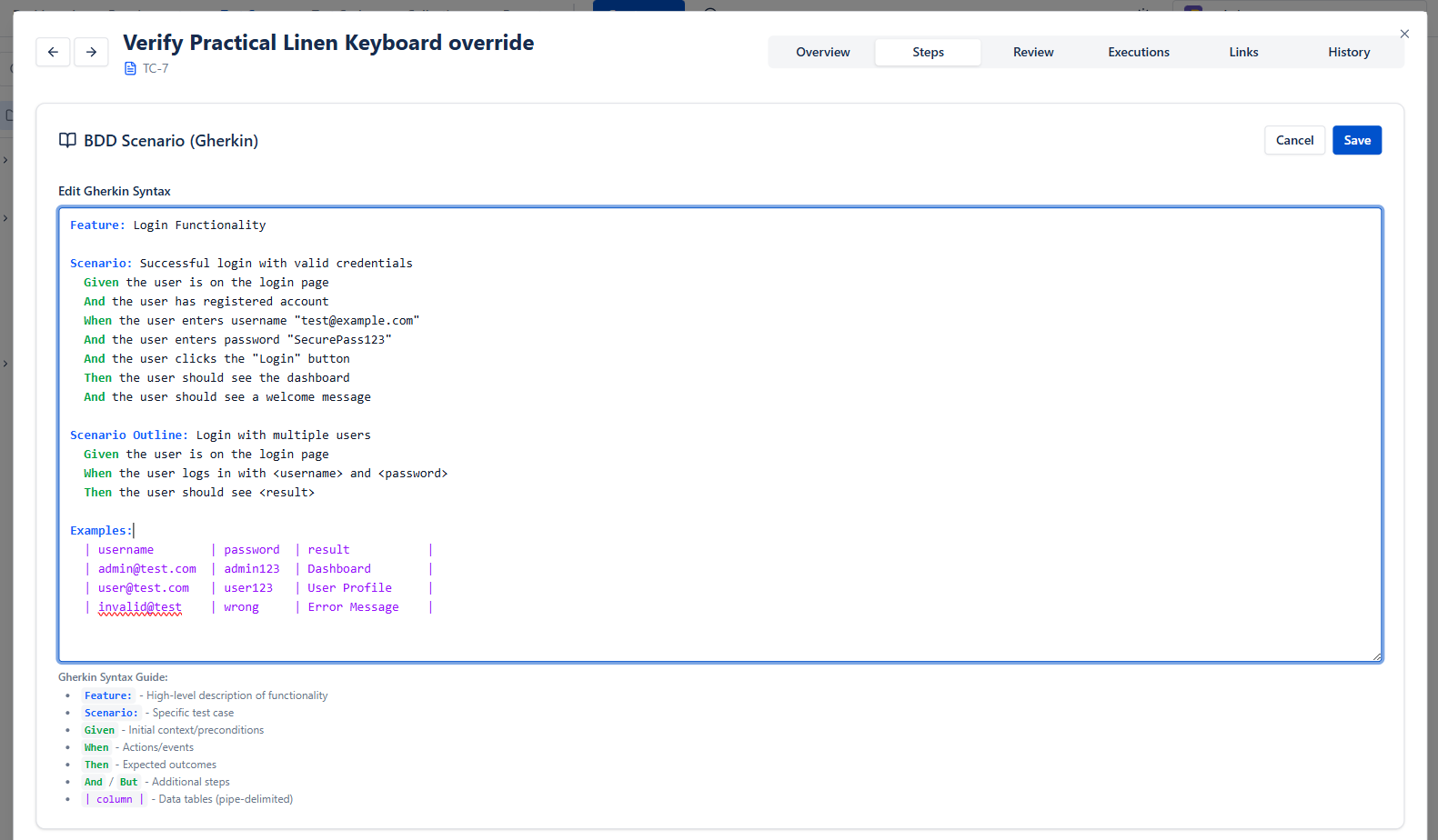This screenshot has width=1438, height=840.
Task: Place cursor on the Examples: line
Action: point(101,531)
